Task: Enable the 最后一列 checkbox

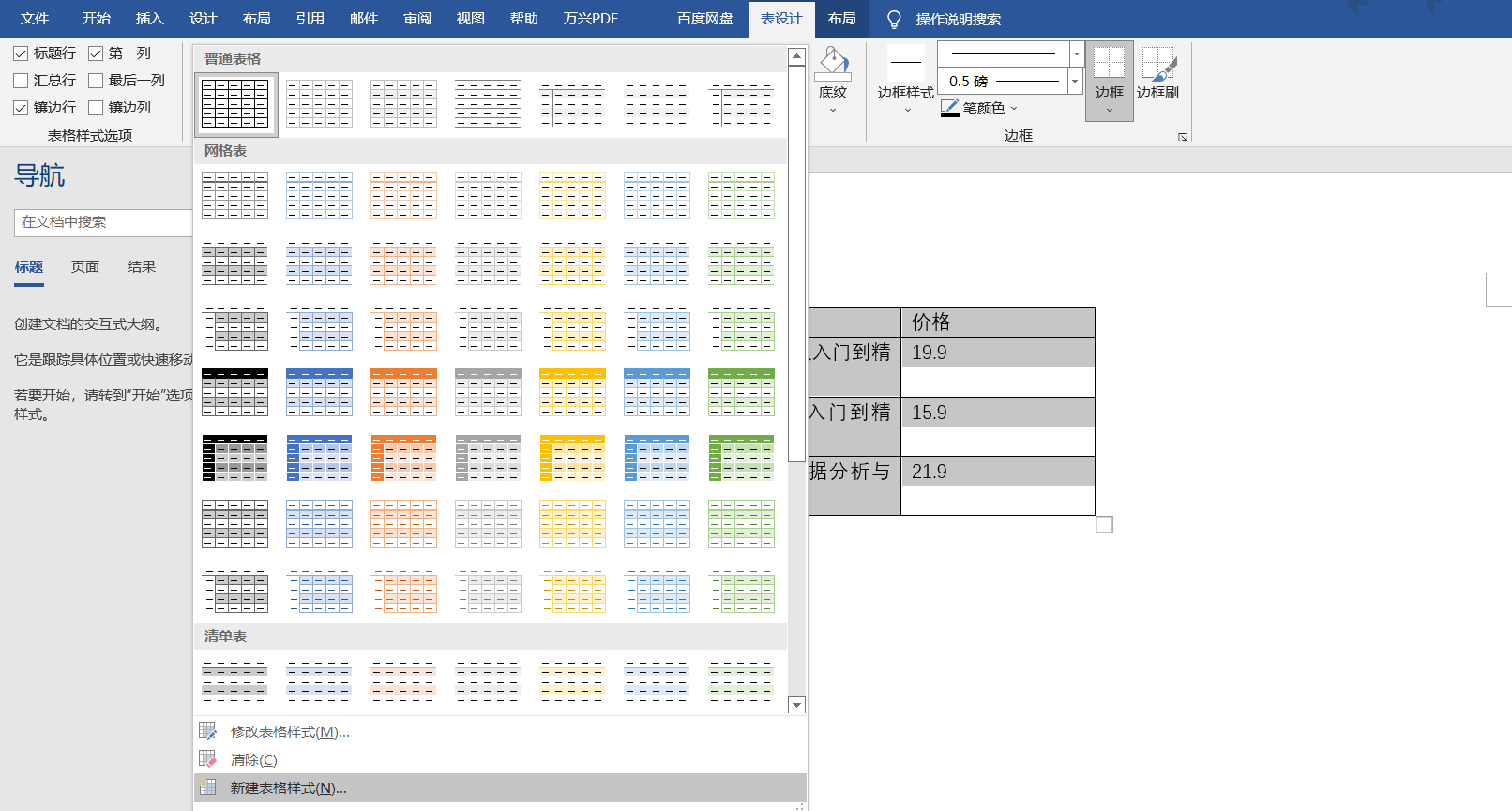Action: 96,81
